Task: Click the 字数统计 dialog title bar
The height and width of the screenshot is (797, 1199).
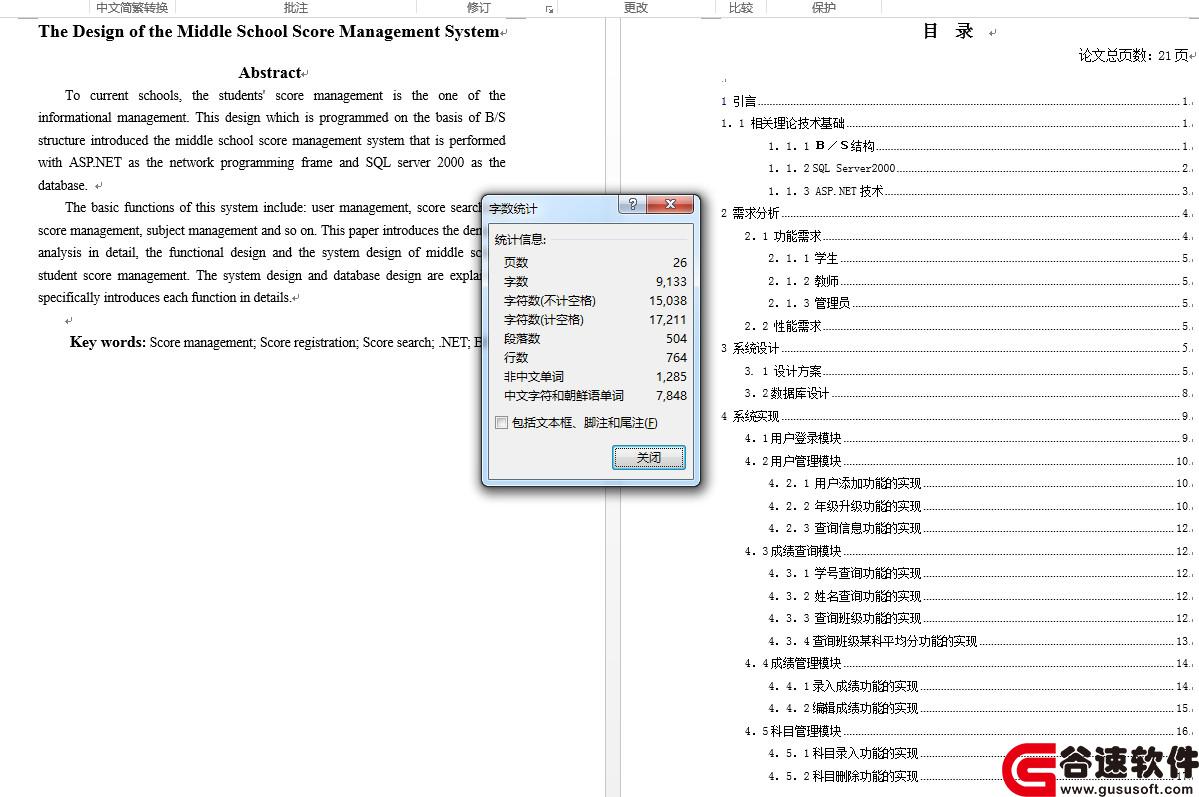Action: 551,207
